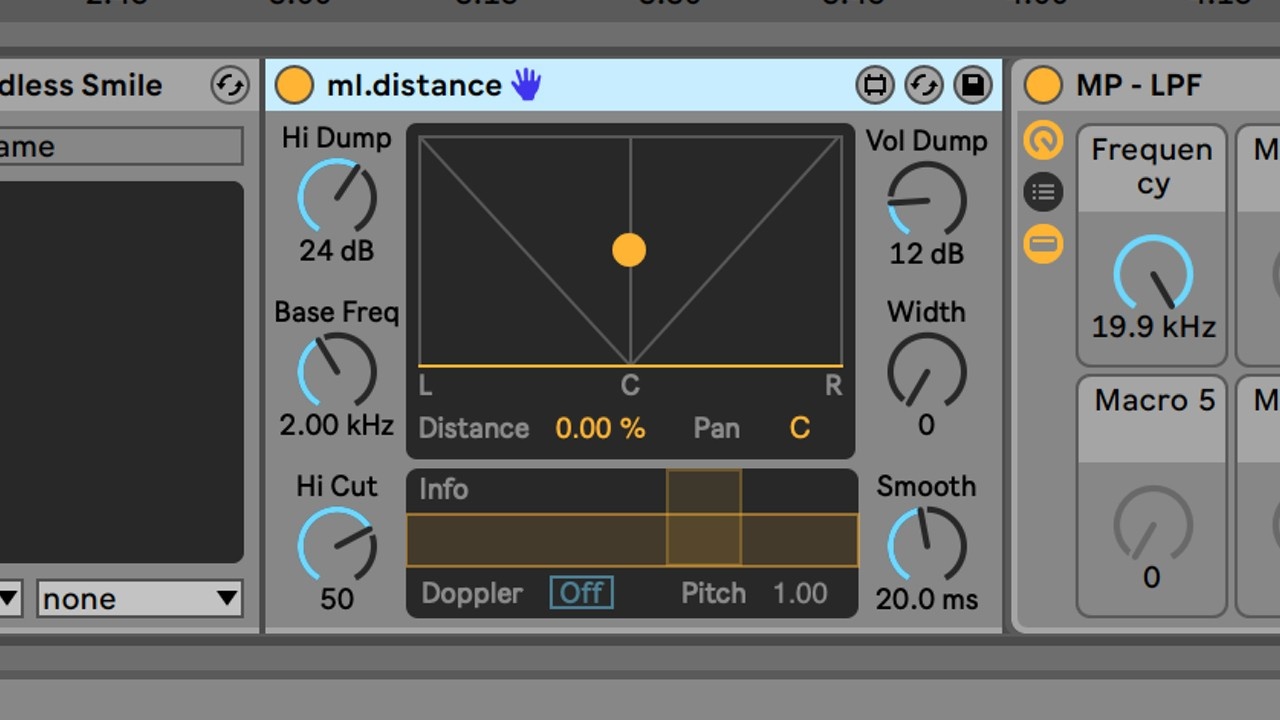
Task: Toggle the ml.distance device activator
Action: click(294, 85)
